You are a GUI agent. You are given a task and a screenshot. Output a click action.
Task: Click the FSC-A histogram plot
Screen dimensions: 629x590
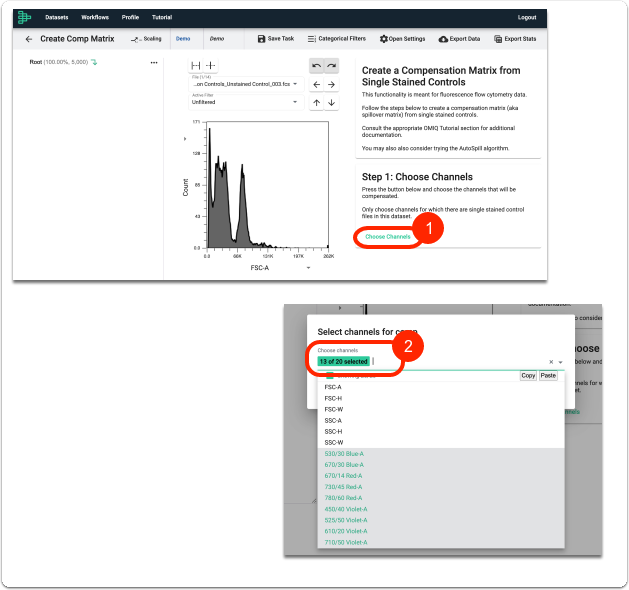268,185
